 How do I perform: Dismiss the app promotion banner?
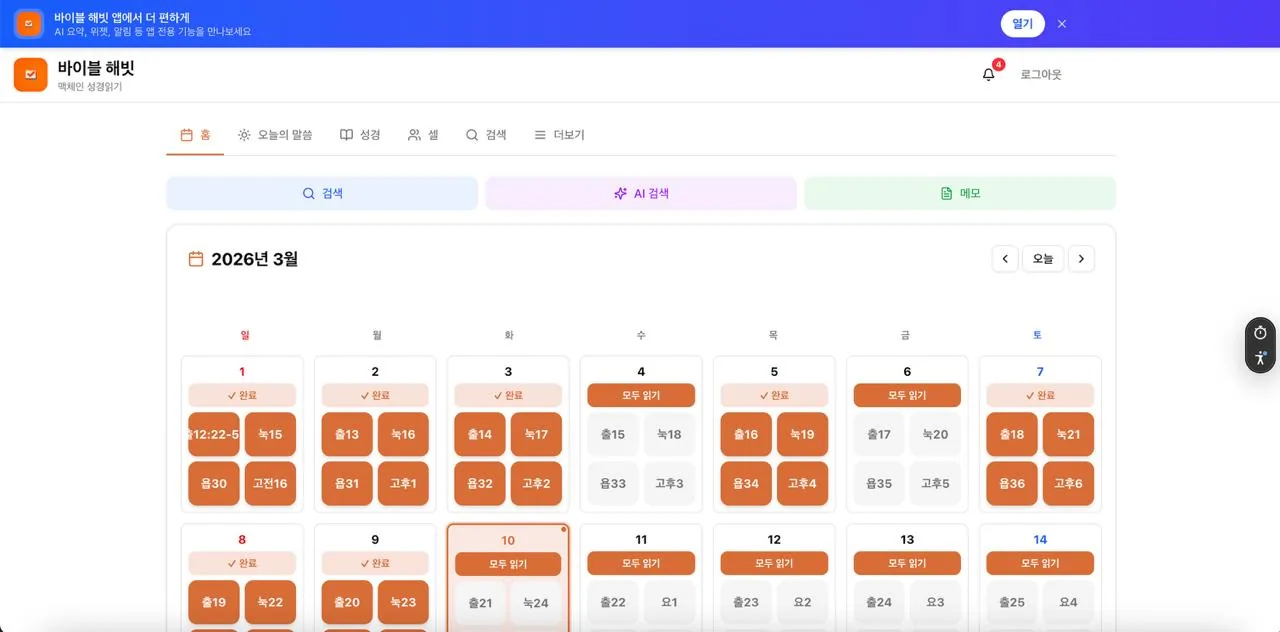1062,24
